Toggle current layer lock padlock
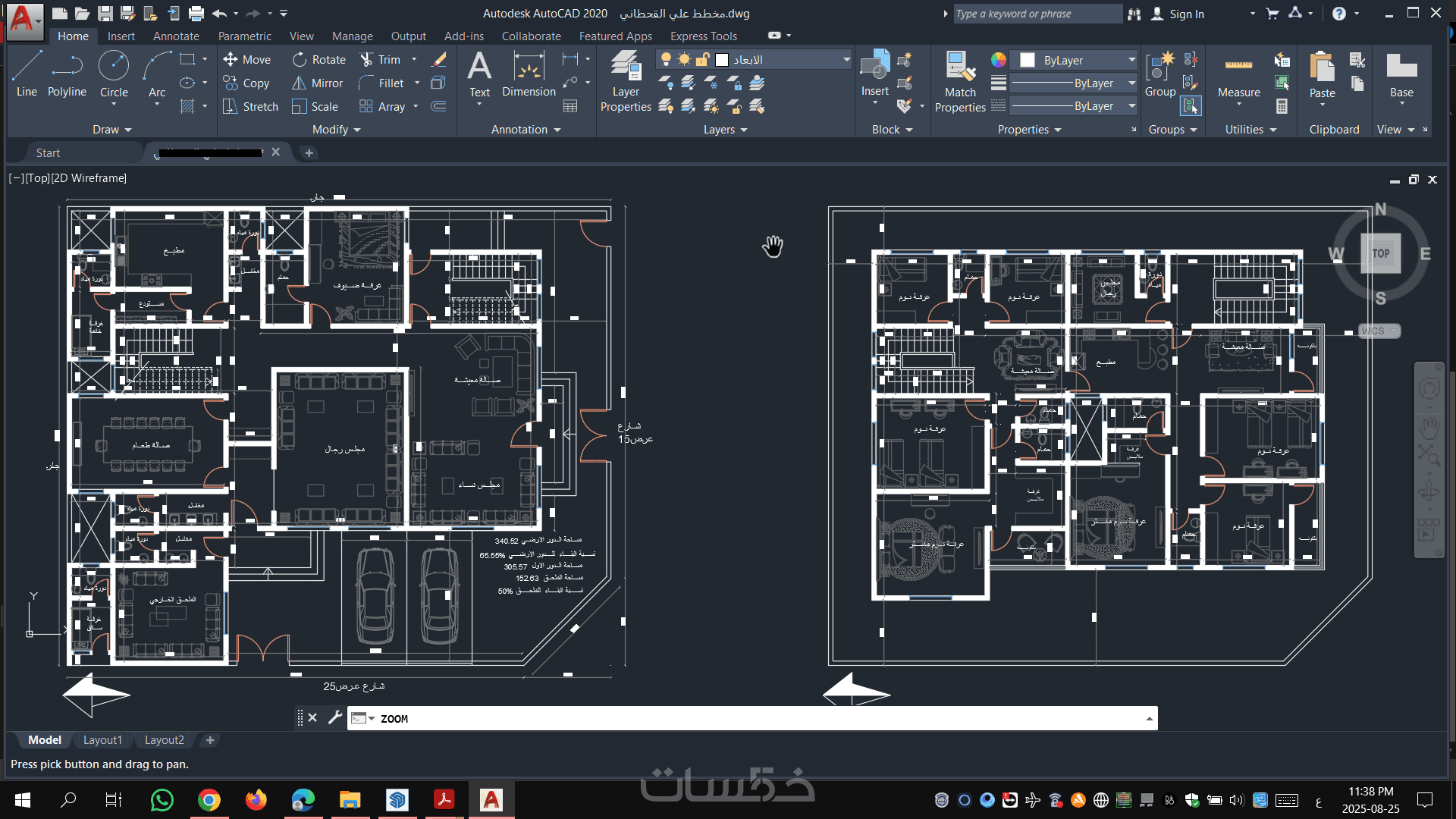This screenshot has width=1456, height=819. click(x=702, y=60)
